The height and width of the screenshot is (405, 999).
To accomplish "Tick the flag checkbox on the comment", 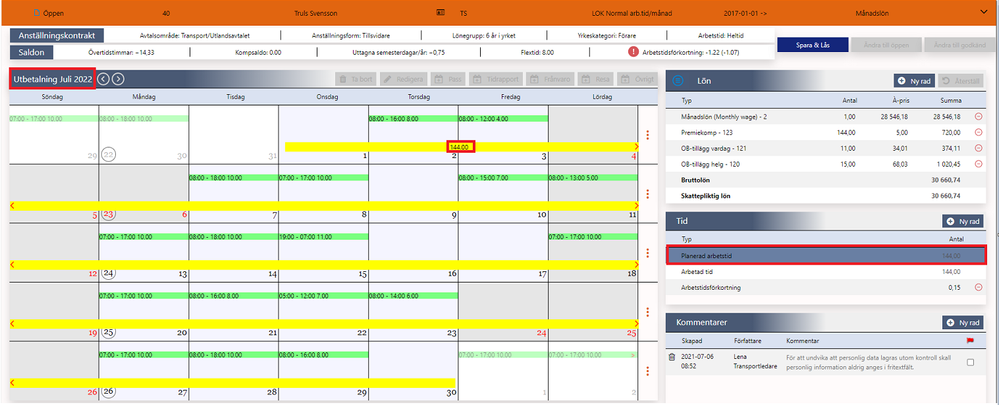I will [x=970, y=362].
